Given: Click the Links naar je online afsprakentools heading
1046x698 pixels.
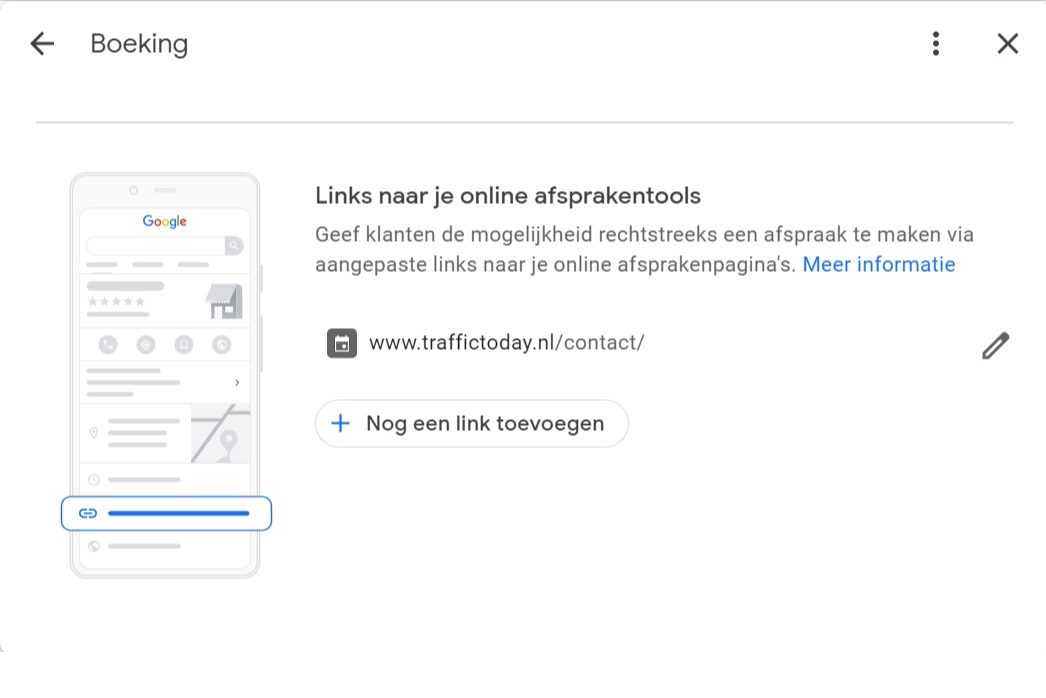Looking at the screenshot, I should click(507, 196).
